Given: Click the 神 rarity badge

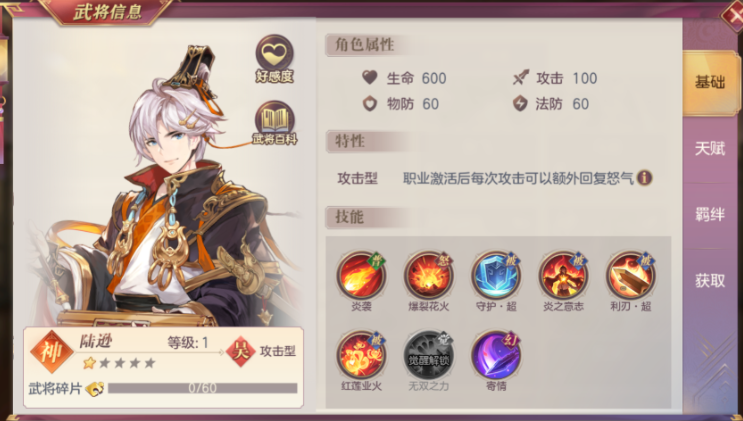Looking at the screenshot, I should (x=52, y=352).
